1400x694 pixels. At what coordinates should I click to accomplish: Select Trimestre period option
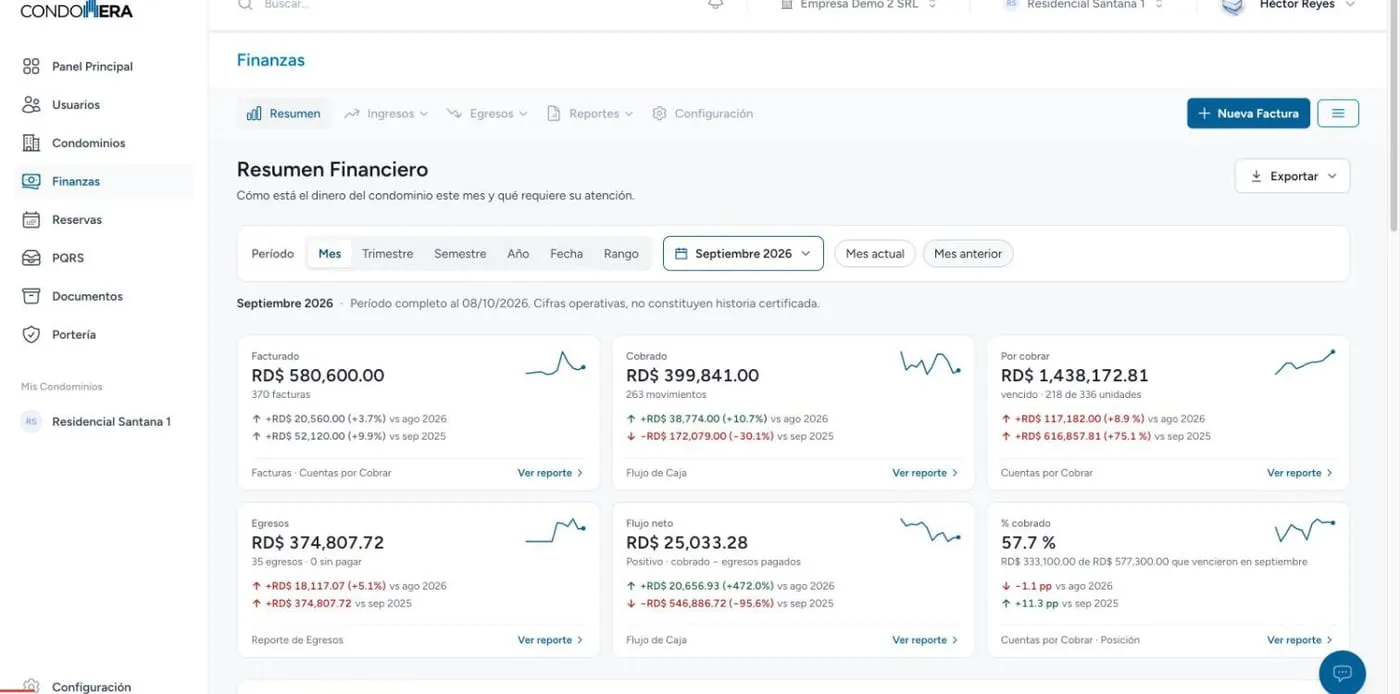(x=387, y=253)
